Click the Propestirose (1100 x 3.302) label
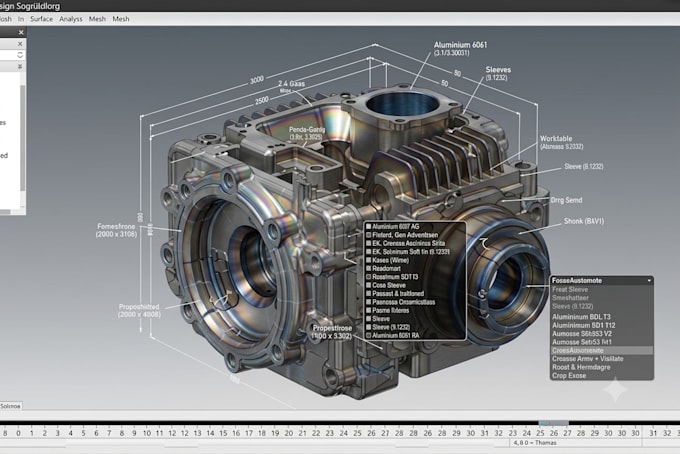The image size is (680, 454). tap(332, 332)
